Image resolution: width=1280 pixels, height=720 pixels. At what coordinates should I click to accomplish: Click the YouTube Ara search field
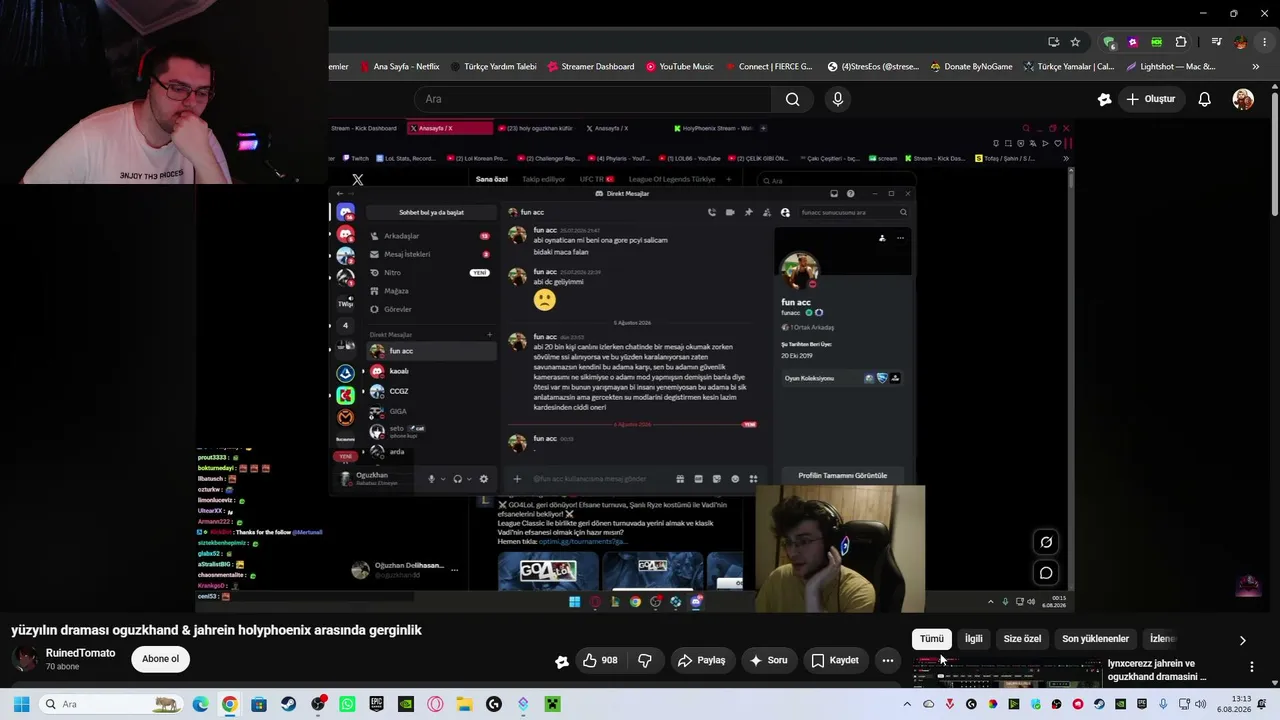tap(592, 99)
